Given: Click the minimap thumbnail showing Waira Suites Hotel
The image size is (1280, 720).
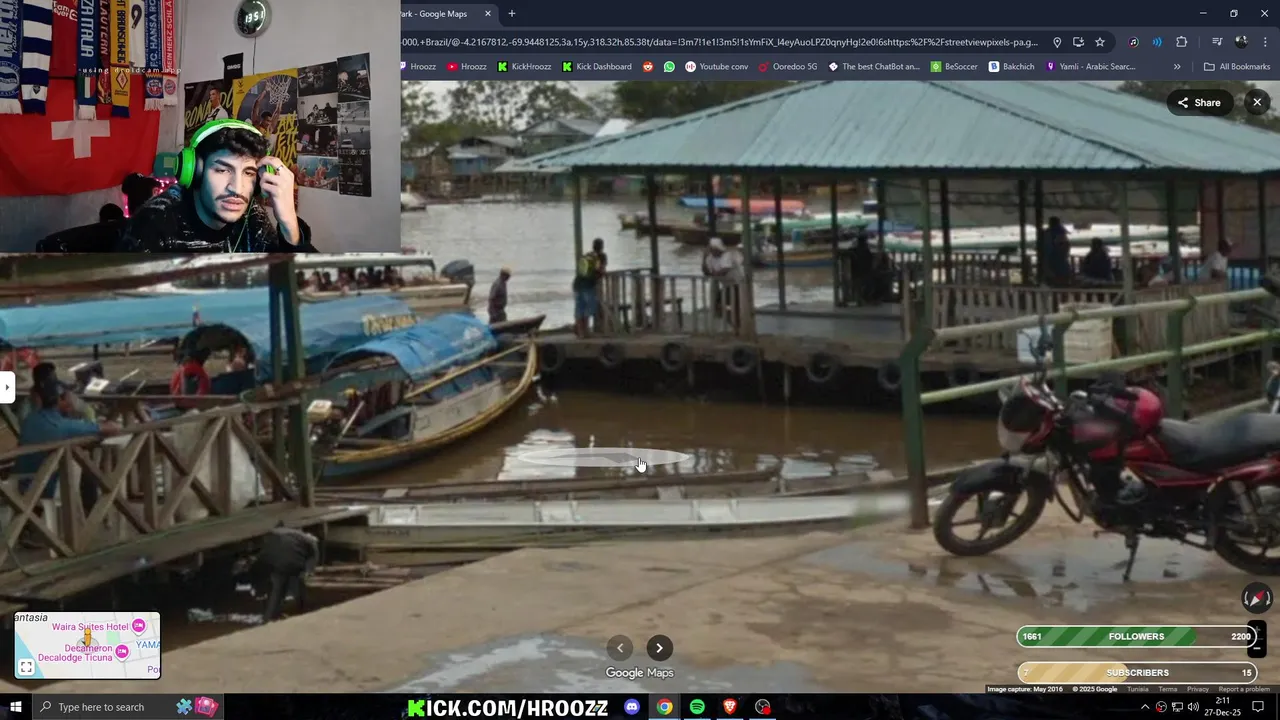Looking at the screenshot, I should (x=87, y=645).
